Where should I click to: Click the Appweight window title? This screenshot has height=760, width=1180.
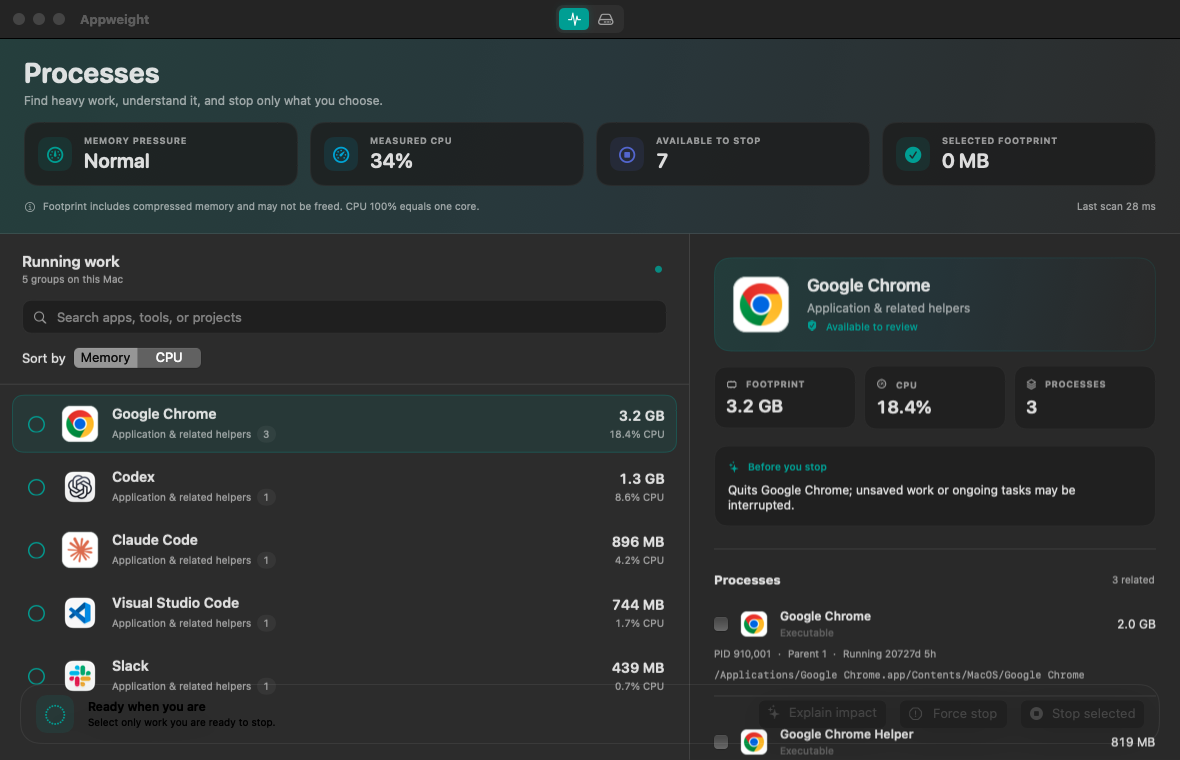click(x=114, y=20)
